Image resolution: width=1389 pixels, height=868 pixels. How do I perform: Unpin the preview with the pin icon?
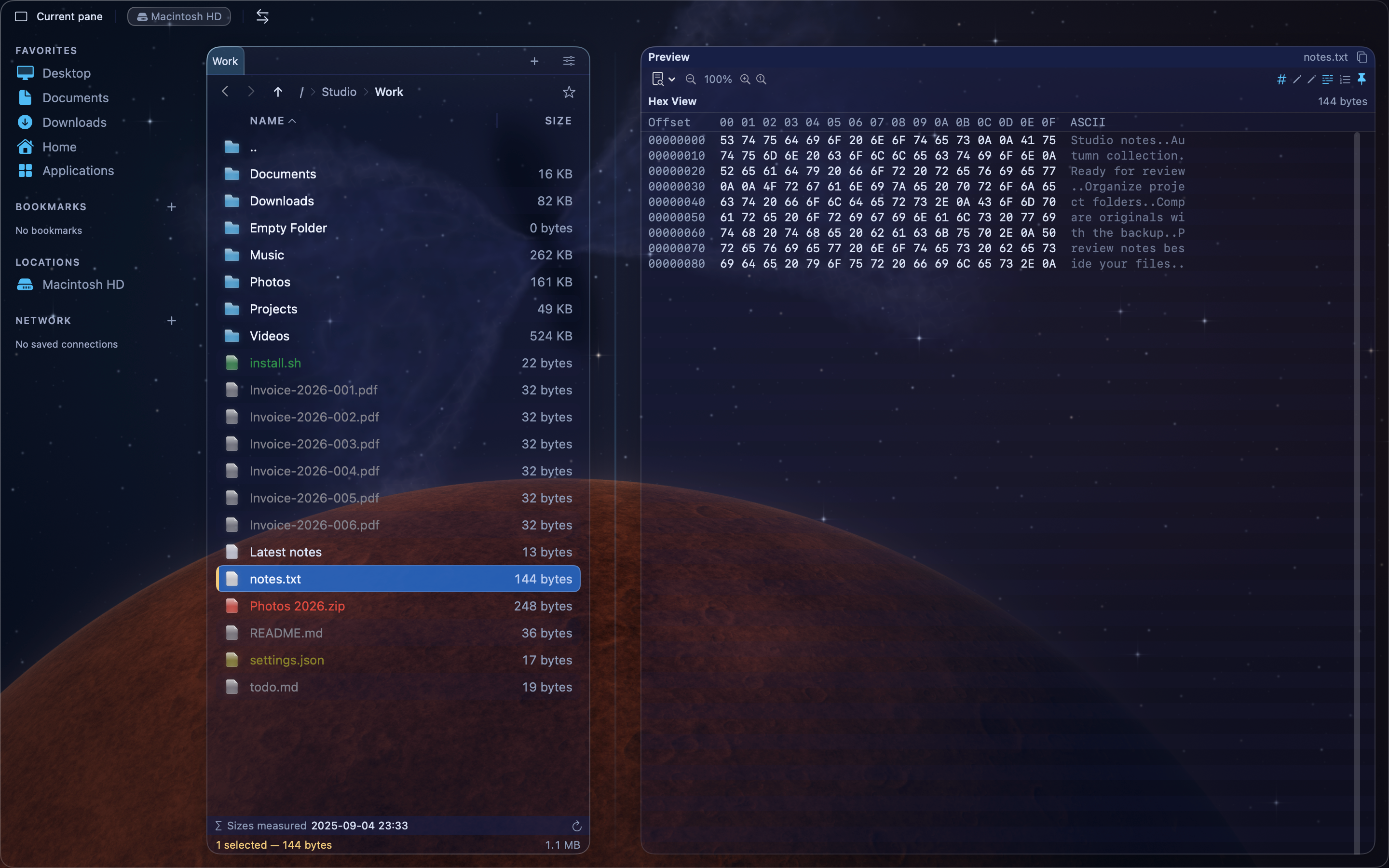click(x=1362, y=79)
